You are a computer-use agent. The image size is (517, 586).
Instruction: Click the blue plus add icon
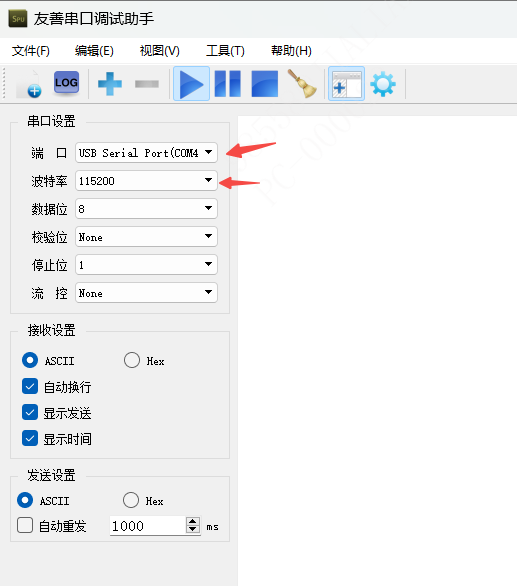(x=110, y=84)
